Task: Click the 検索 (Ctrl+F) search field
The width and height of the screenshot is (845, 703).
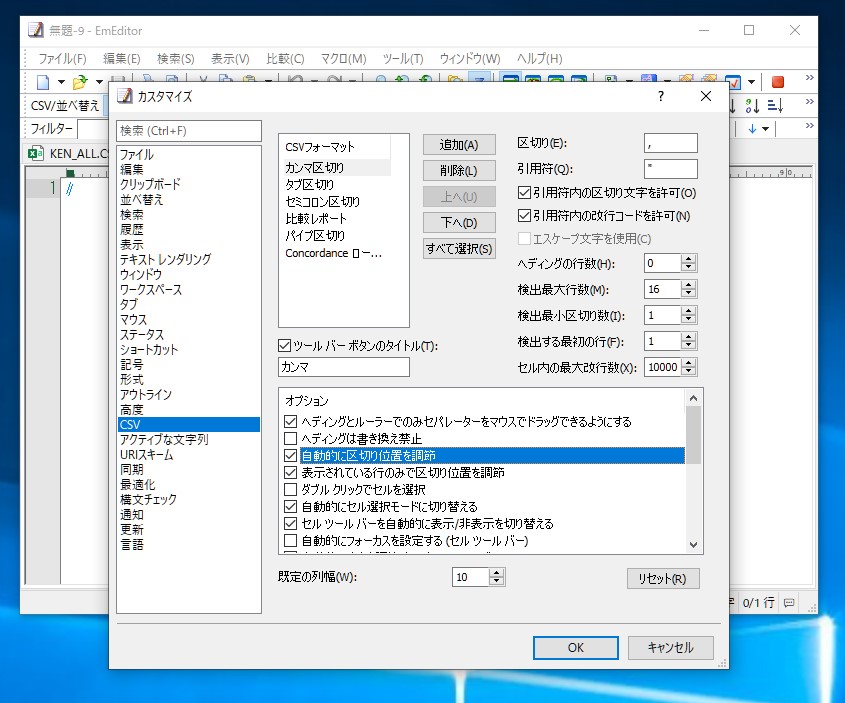Action: pos(188,130)
